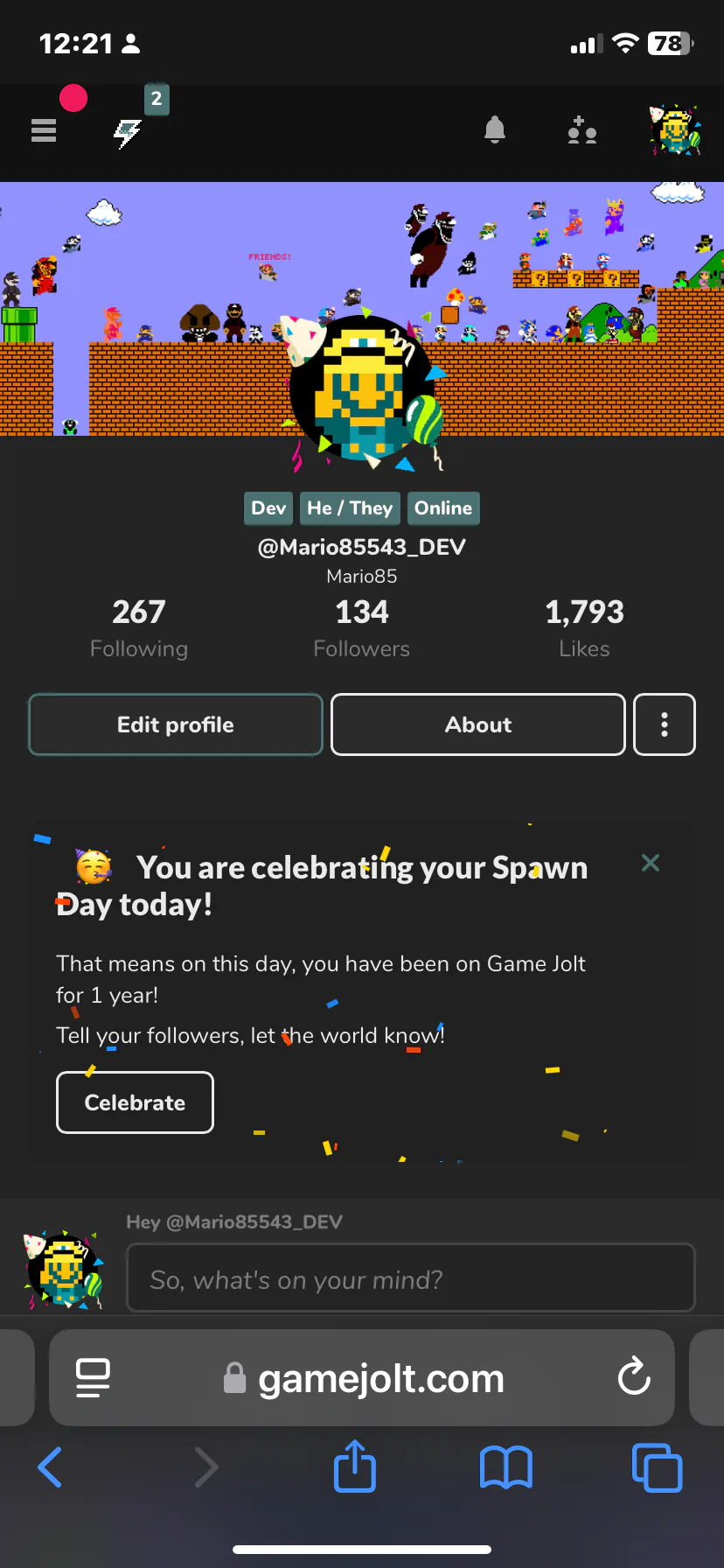Reload the gamejolt.com page
The image size is (724, 1568).
634,1377
